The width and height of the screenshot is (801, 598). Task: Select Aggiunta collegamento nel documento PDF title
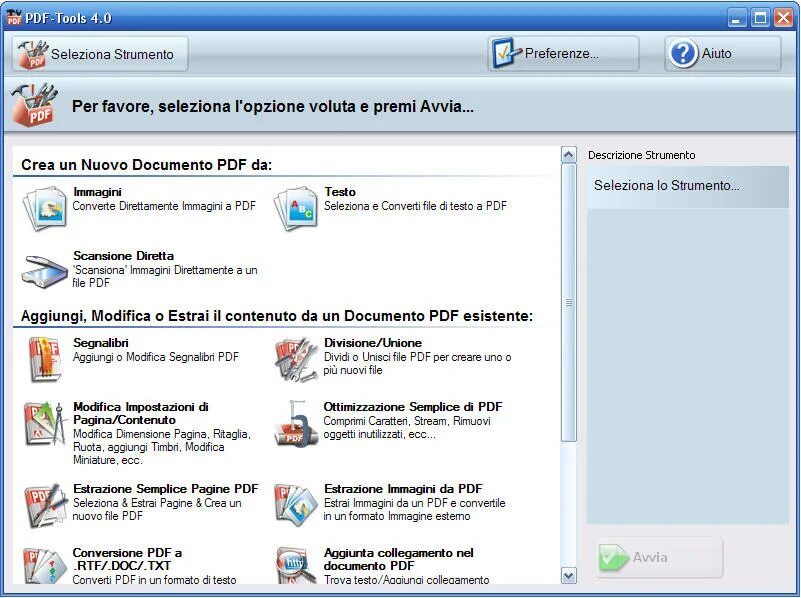pos(398,559)
